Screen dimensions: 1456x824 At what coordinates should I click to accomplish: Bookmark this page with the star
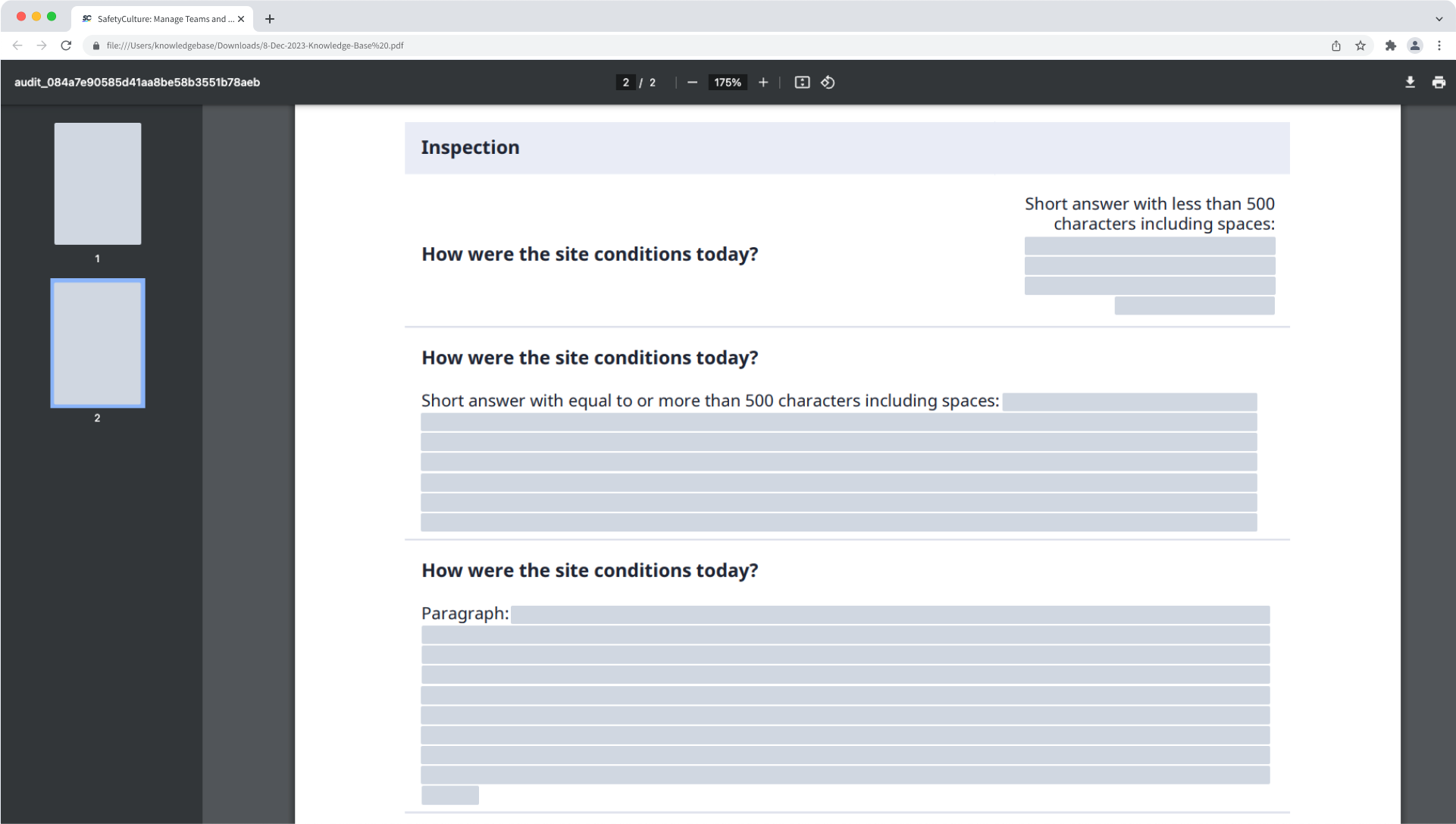1360,45
